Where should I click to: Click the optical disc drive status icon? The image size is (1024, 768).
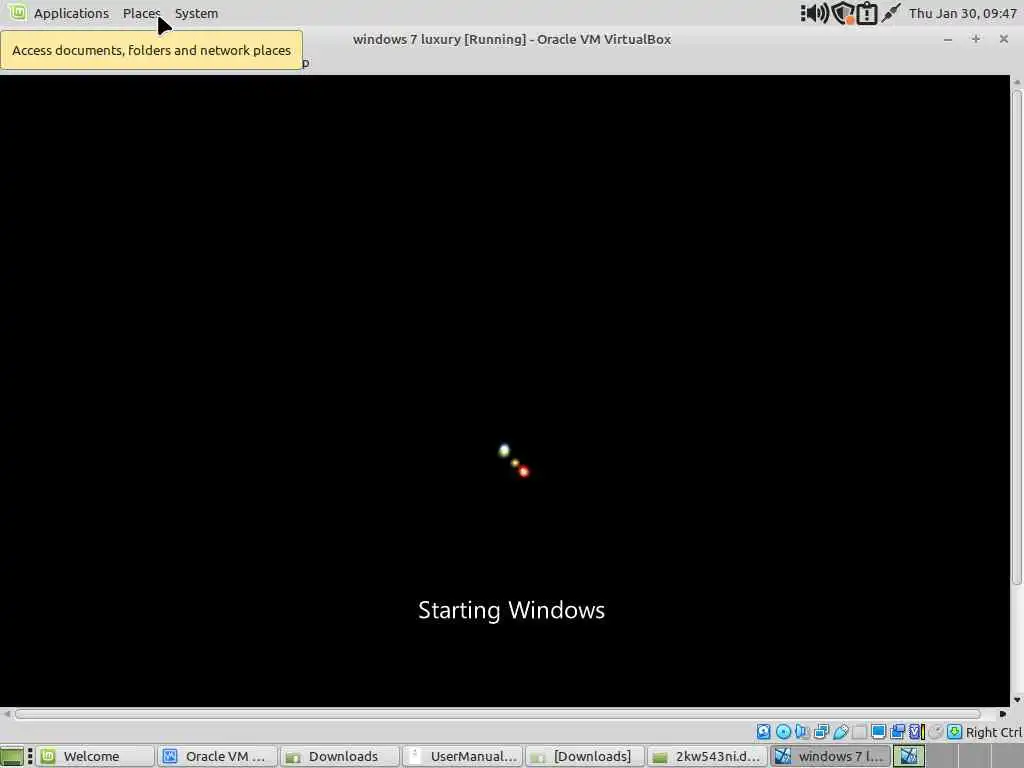[x=783, y=731]
